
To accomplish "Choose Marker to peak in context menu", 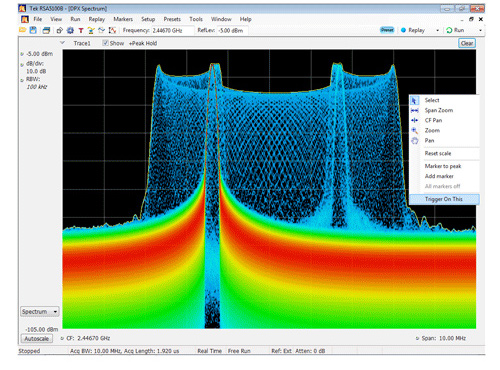I will coord(444,166).
